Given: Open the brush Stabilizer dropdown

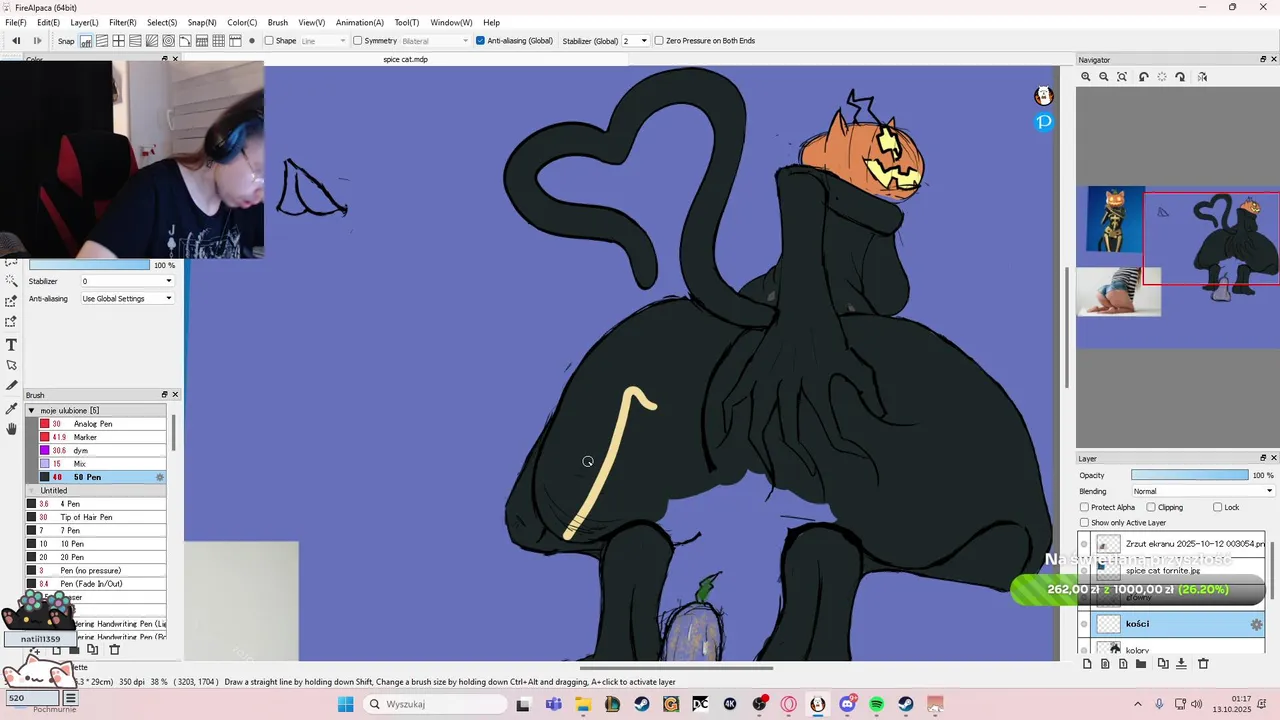Looking at the screenshot, I should click(127, 281).
